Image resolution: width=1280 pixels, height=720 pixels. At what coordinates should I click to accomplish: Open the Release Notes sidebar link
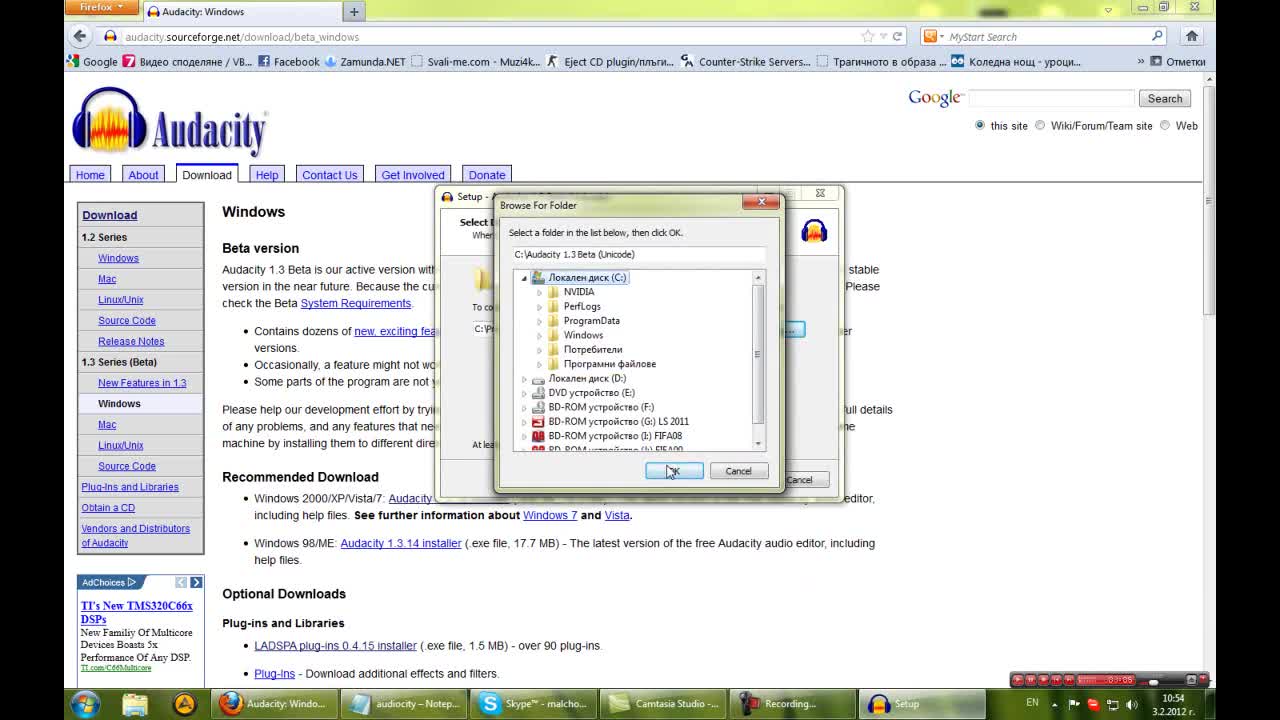tap(131, 341)
